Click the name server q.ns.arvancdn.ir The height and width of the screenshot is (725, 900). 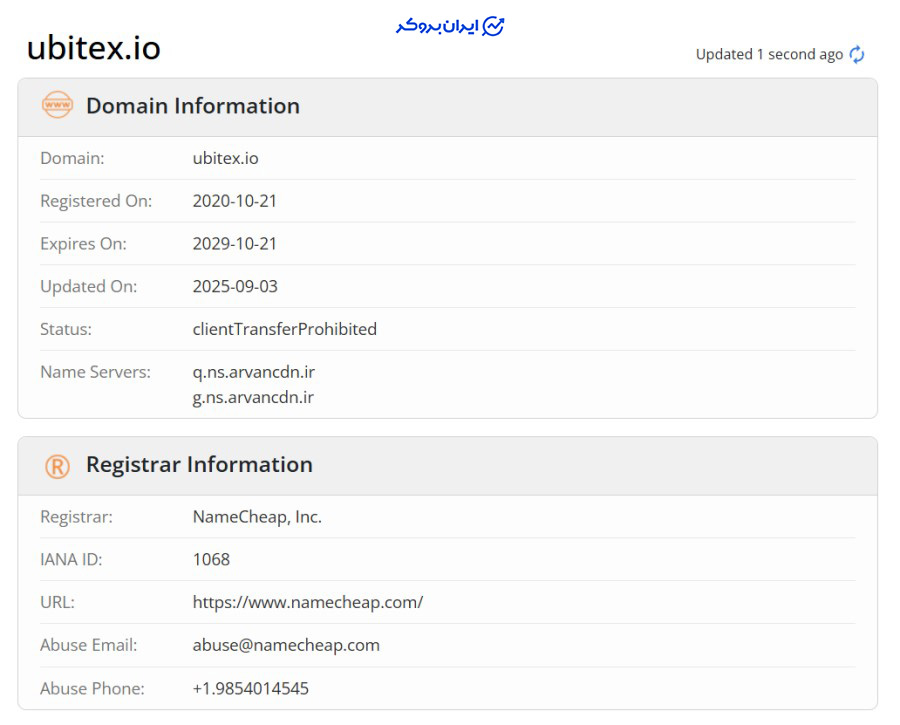click(x=256, y=371)
